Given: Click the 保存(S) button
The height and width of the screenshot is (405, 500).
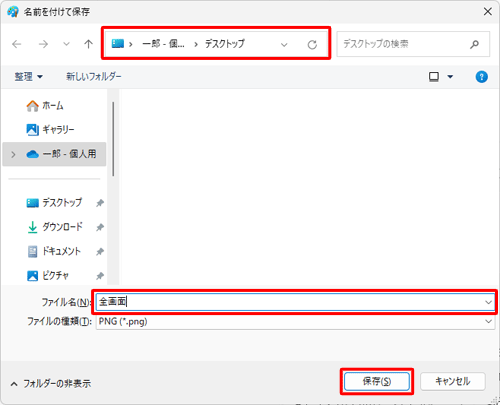Looking at the screenshot, I should (377, 381).
